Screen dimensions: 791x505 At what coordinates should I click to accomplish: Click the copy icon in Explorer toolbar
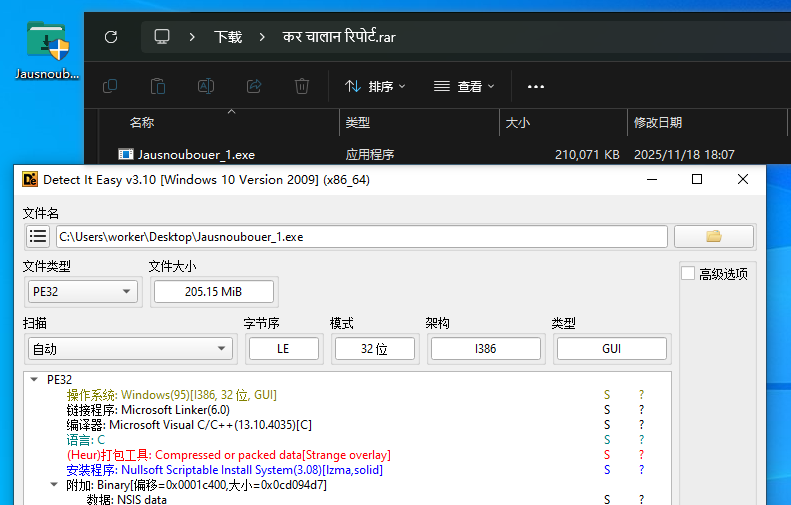[110, 86]
